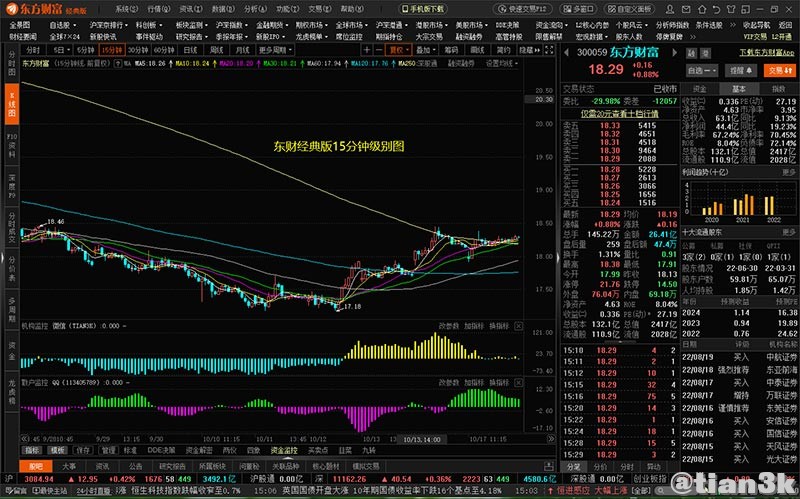Open the 复权 adjustment dropdown
This screenshot has width=800, height=499.
click(x=399, y=49)
